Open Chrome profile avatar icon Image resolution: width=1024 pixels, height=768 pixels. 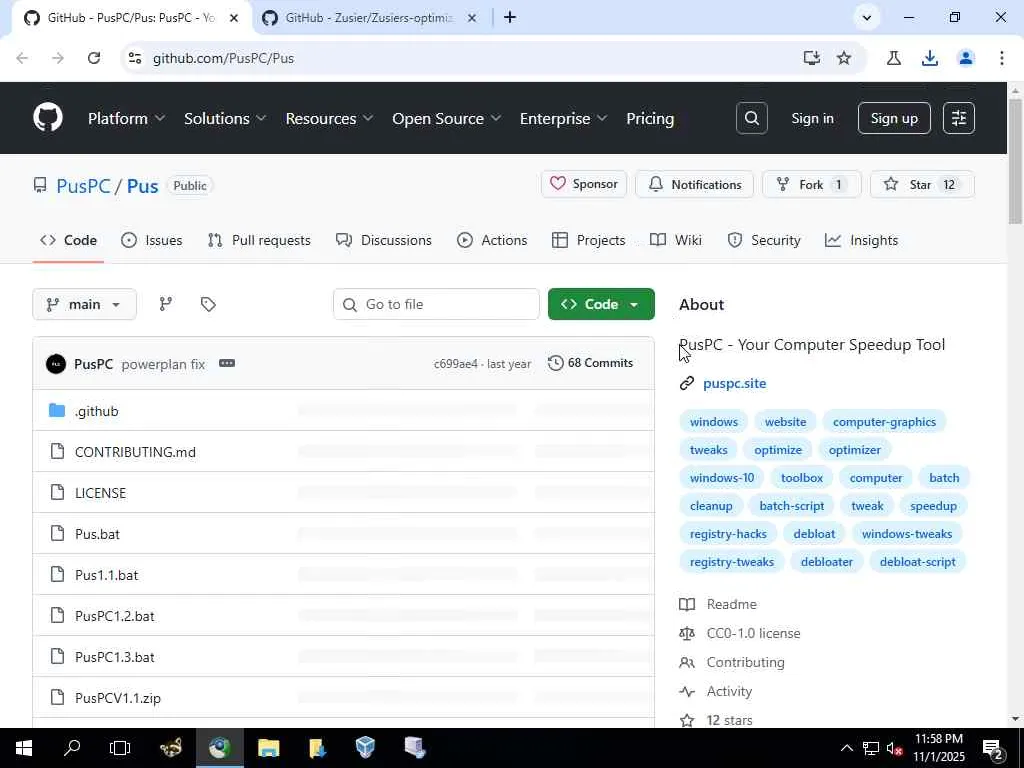[966, 58]
